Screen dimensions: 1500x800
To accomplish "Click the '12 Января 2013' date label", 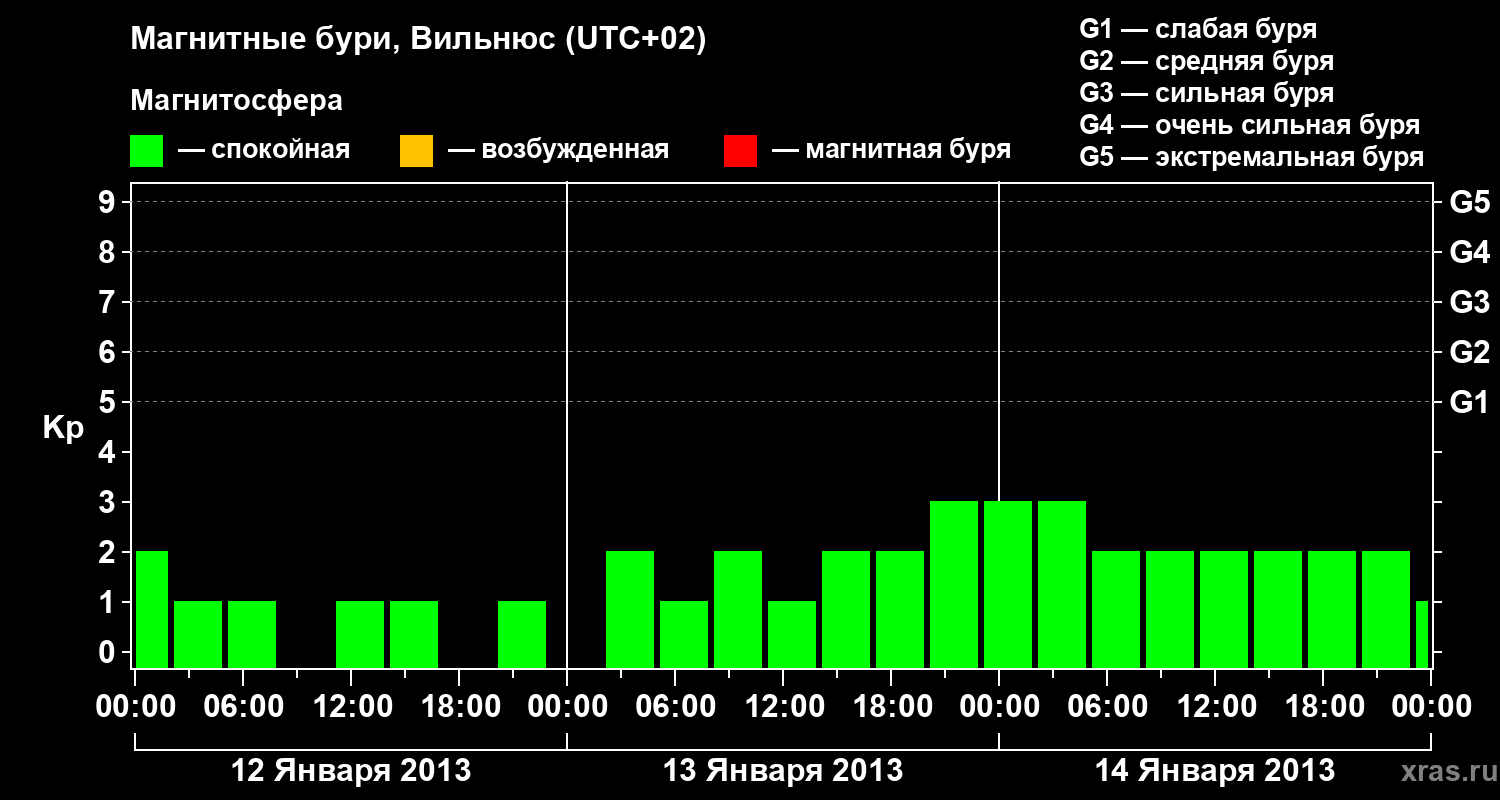I will pos(351,771).
